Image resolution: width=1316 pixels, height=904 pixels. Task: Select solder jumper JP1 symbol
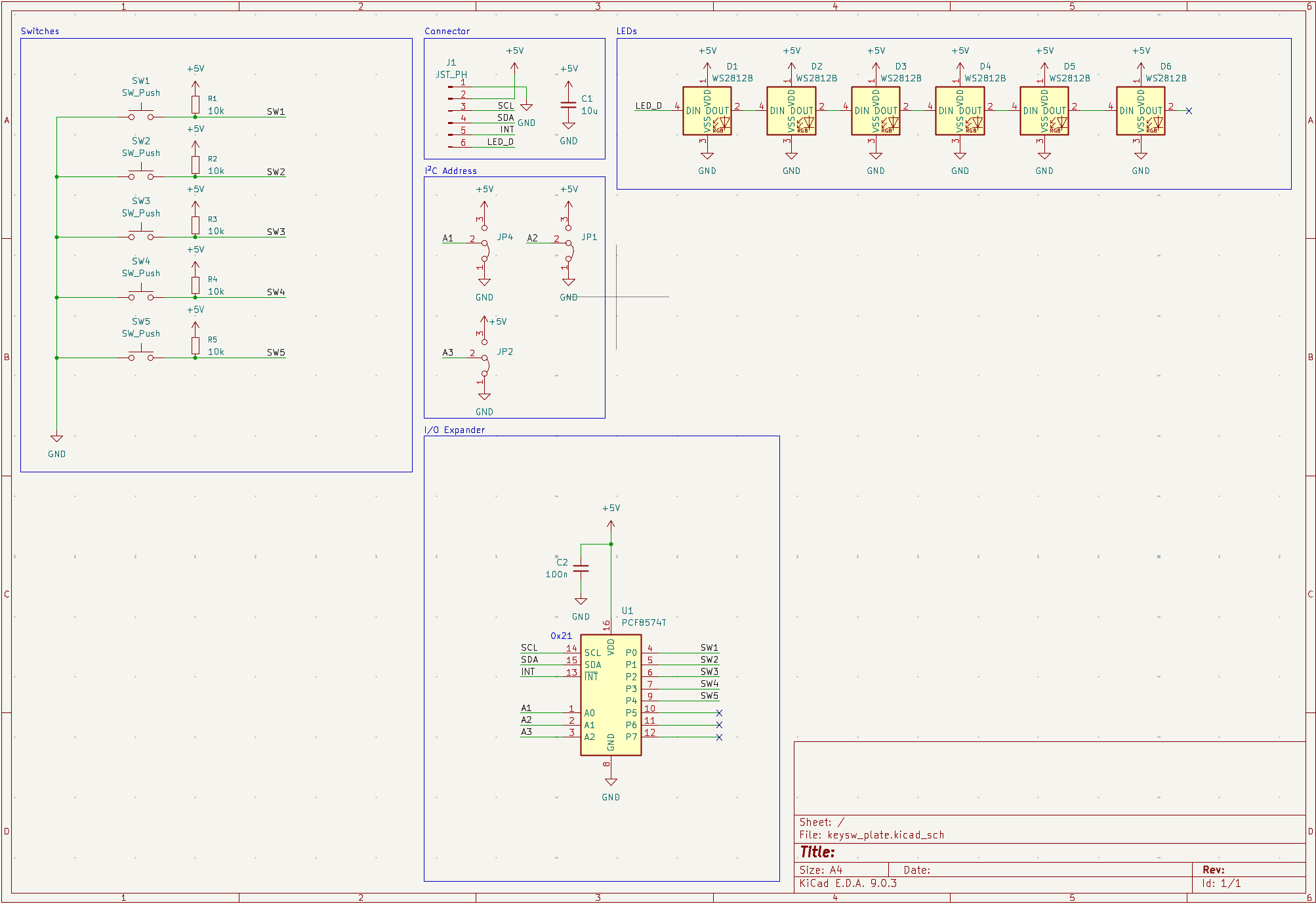569,243
